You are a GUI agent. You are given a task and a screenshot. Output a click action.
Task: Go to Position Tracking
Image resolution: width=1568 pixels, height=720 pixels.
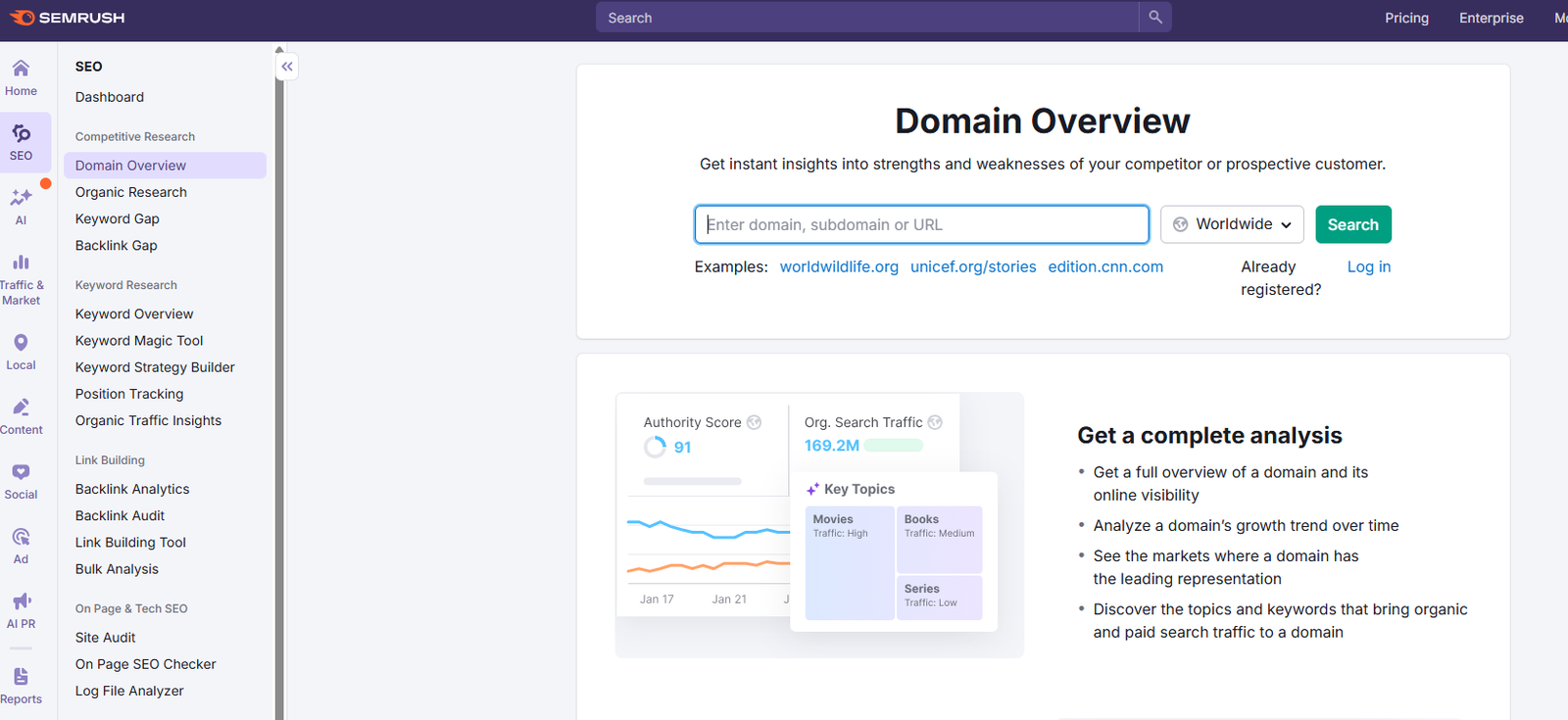click(x=129, y=394)
